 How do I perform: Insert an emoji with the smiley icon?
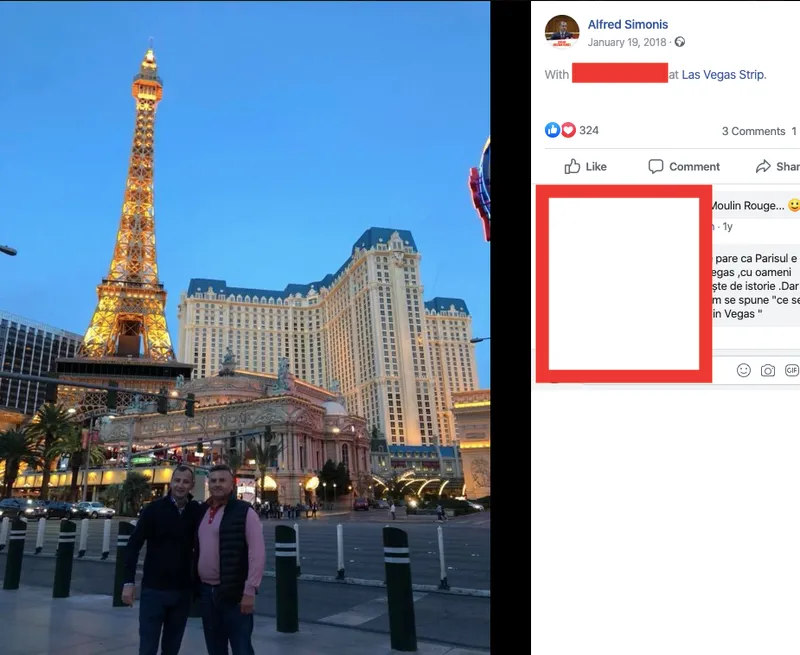tap(743, 370)
